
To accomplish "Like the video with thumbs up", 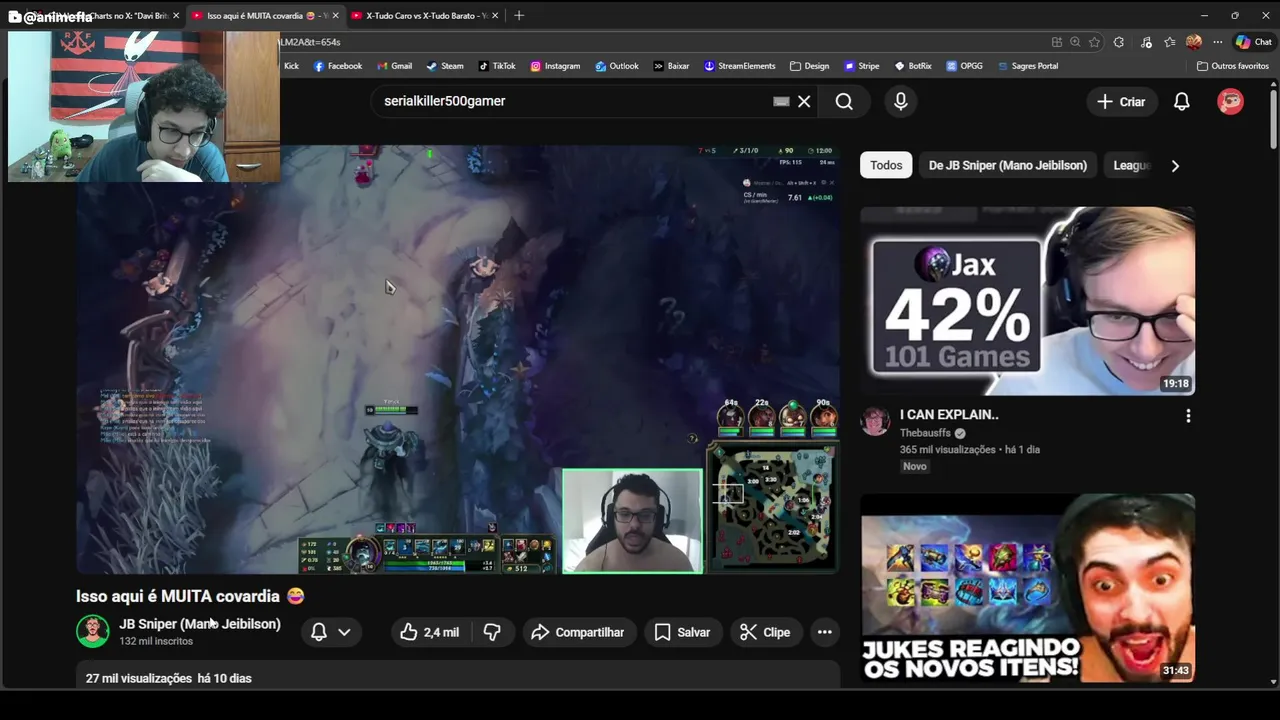I will 429,632.
